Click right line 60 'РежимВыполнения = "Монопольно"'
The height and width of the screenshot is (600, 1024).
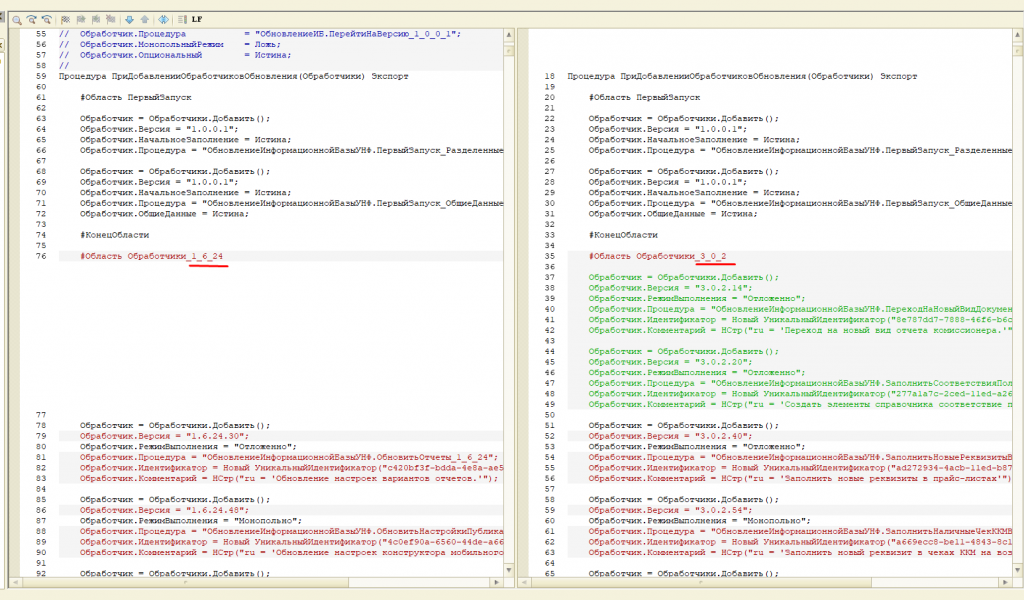coord(699,521)
